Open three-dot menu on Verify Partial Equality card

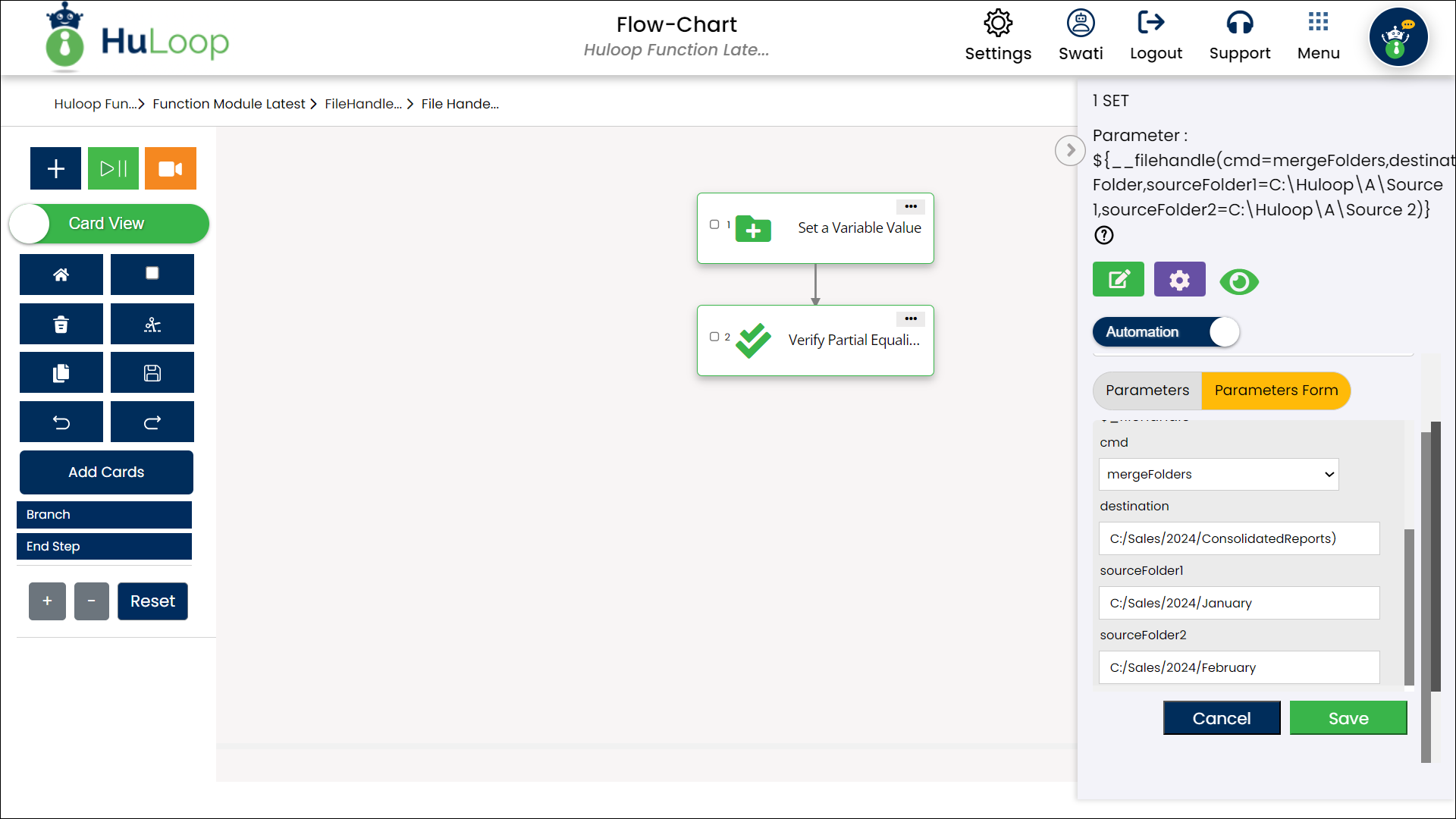click(911, 319)
